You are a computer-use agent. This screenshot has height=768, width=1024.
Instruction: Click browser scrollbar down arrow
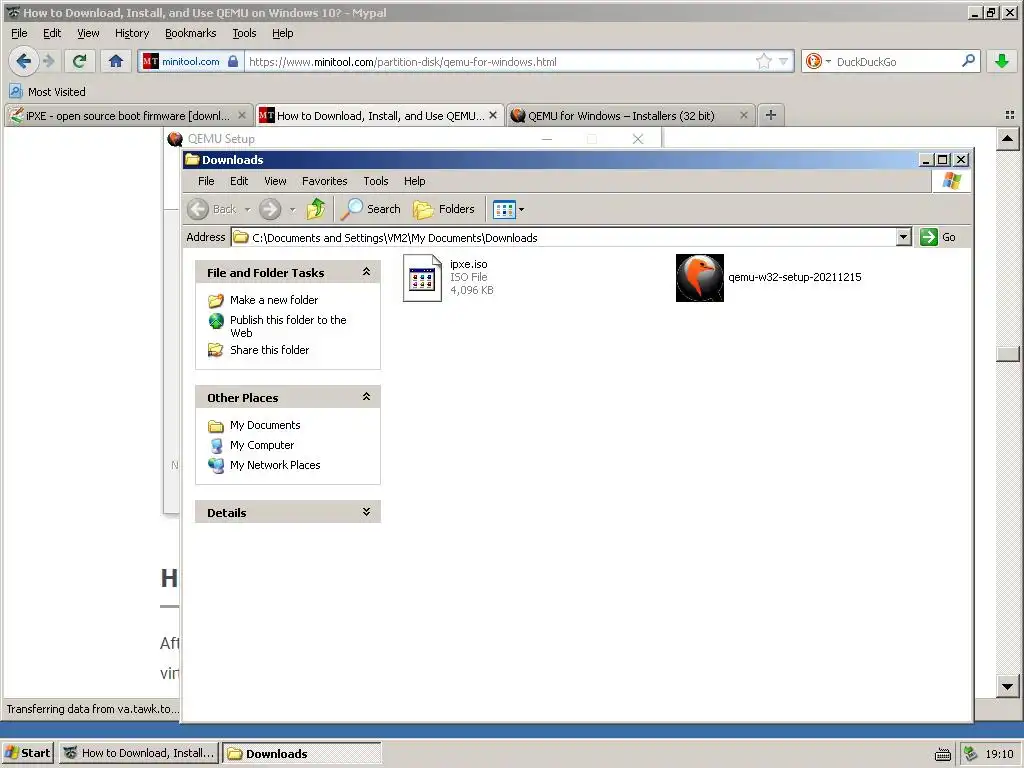1008,686
